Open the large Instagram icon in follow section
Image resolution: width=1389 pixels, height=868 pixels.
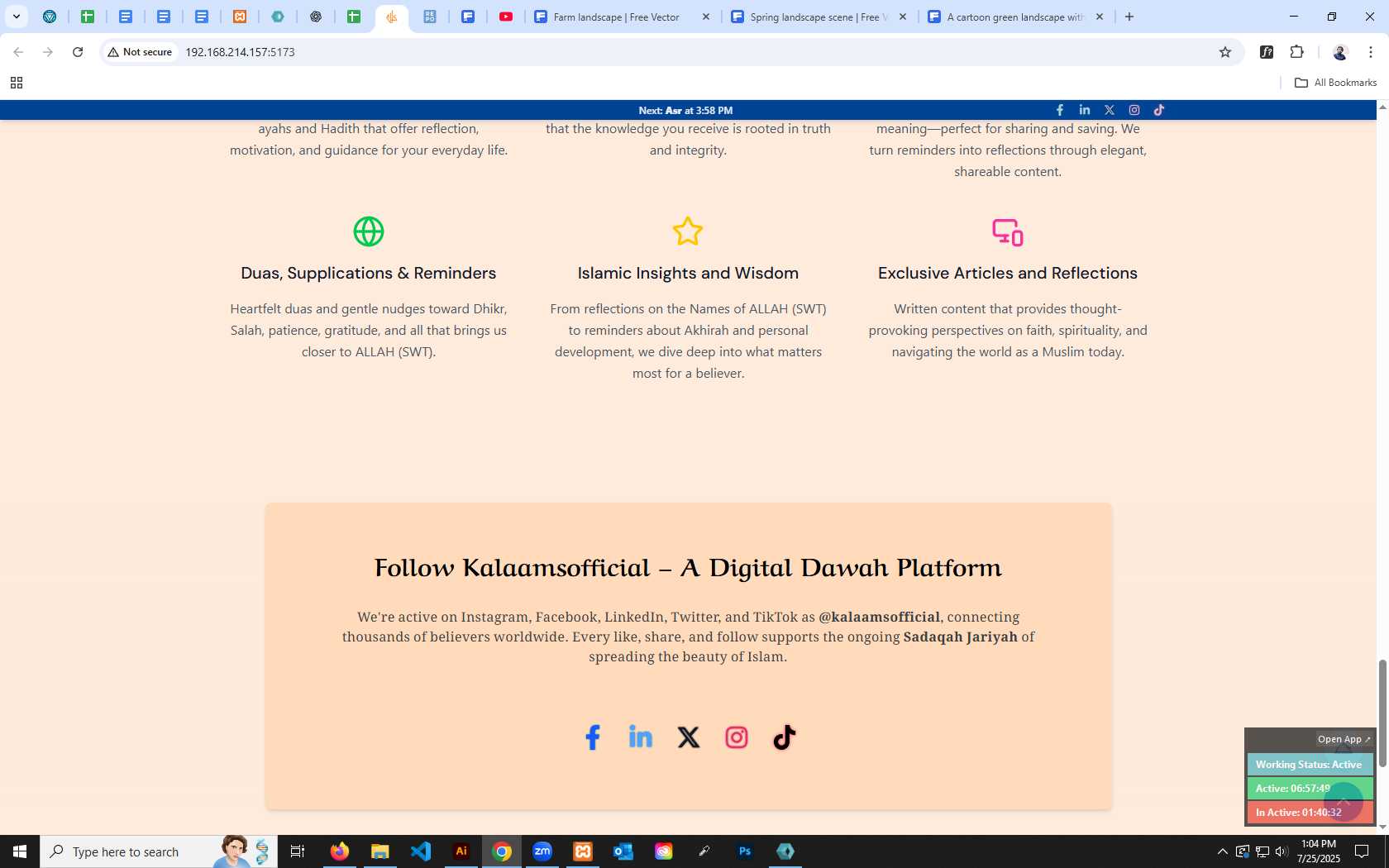pyautogui.click(x=737, y=737)
